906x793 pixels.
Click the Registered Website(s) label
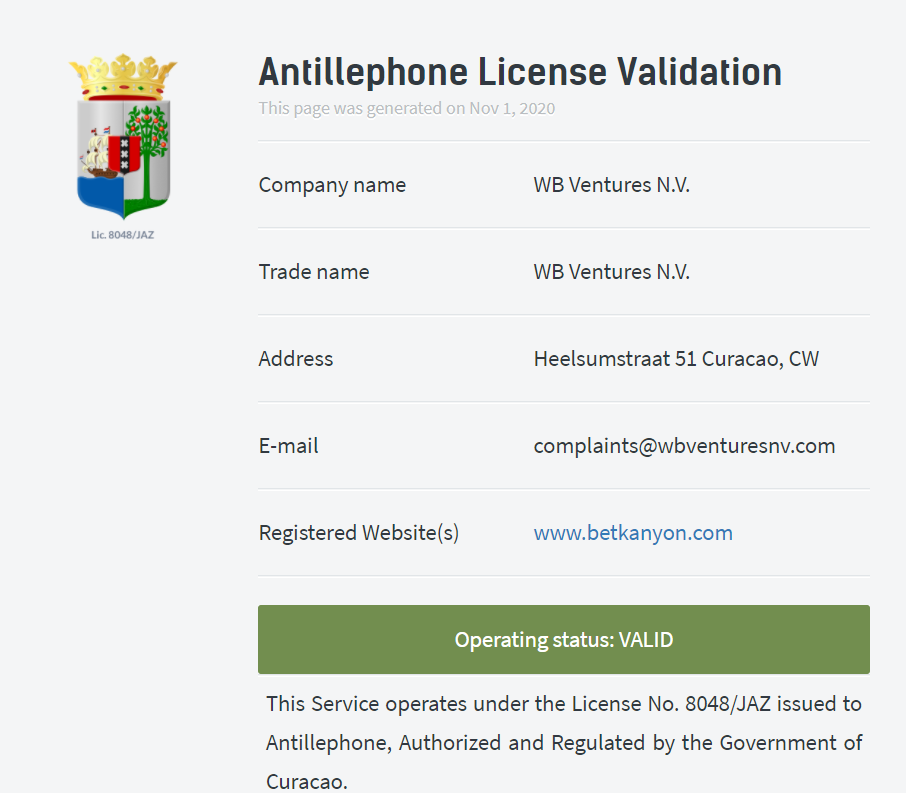click(x=359, y=532)
